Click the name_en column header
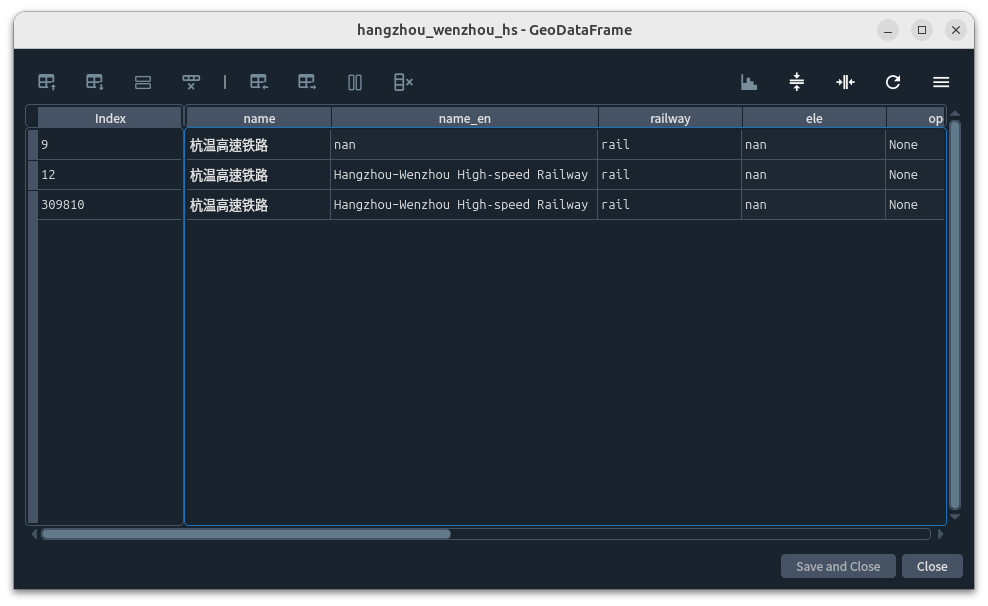Image resolution: width=988 pixels, height=606 pixels. coord(464,118)
